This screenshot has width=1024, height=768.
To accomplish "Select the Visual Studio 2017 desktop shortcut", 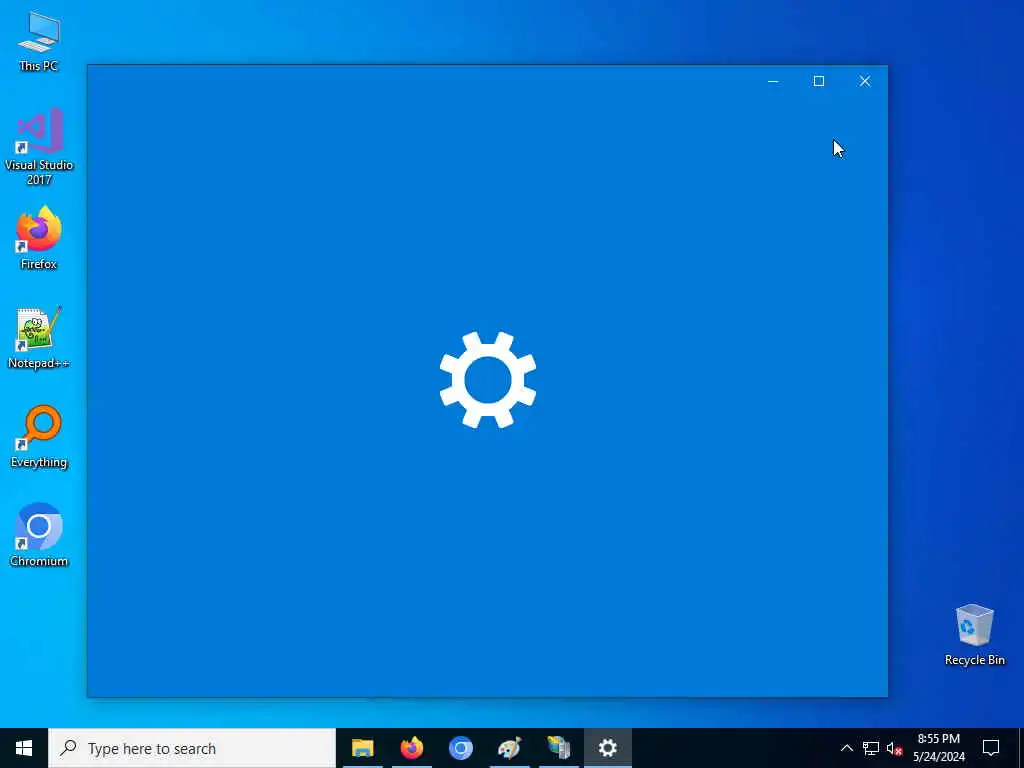I will click(x=39, y=146).
